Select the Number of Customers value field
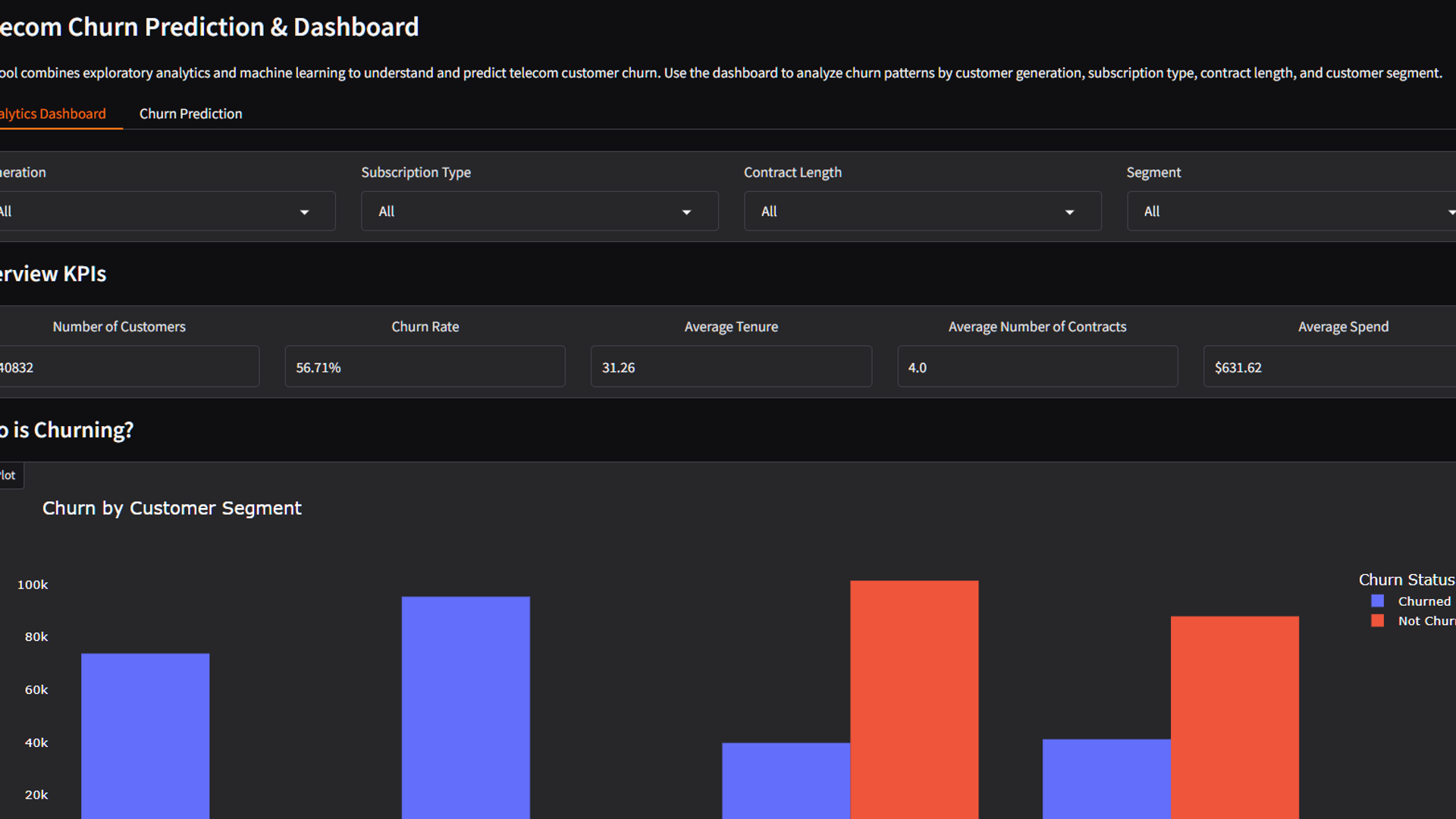1456x819 pixels. (x=129, y=367)
